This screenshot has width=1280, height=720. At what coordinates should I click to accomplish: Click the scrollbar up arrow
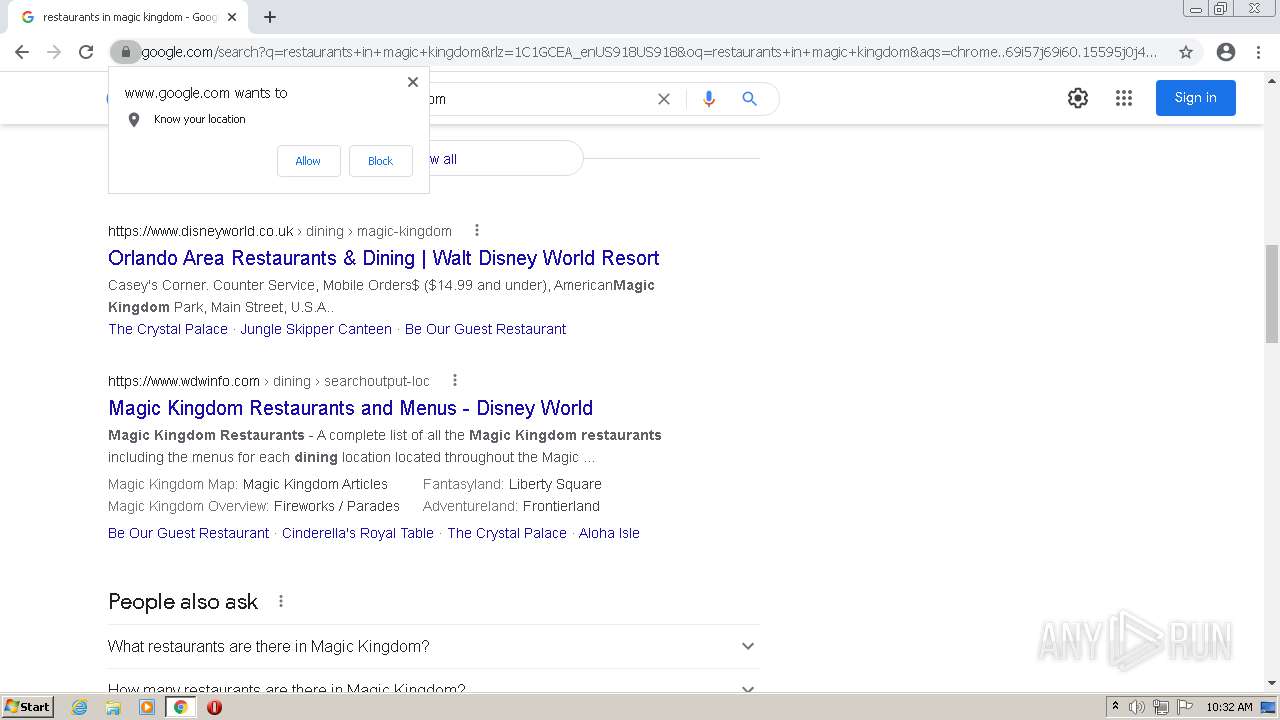[x=1272, y=79]
